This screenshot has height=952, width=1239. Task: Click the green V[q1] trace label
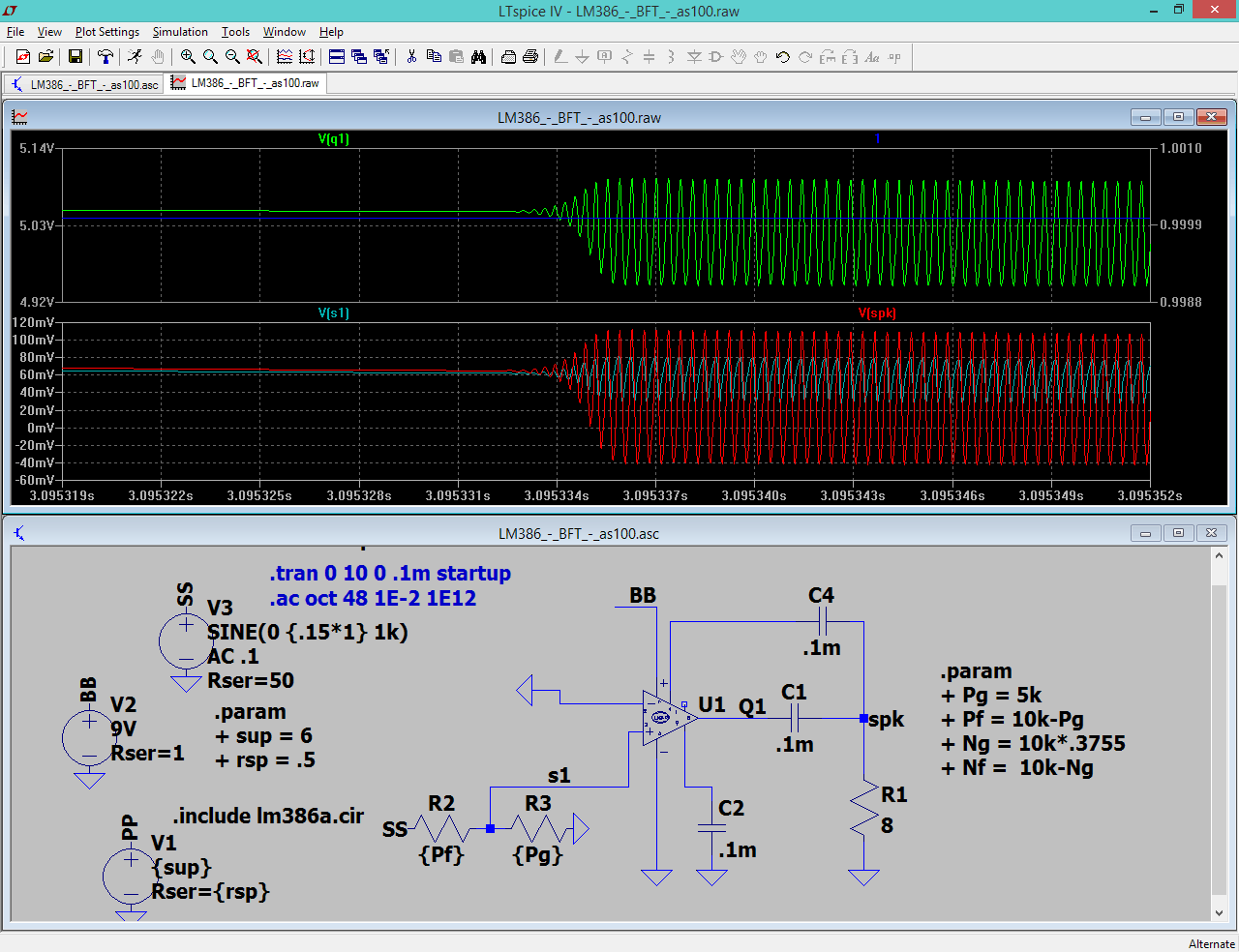334,139
